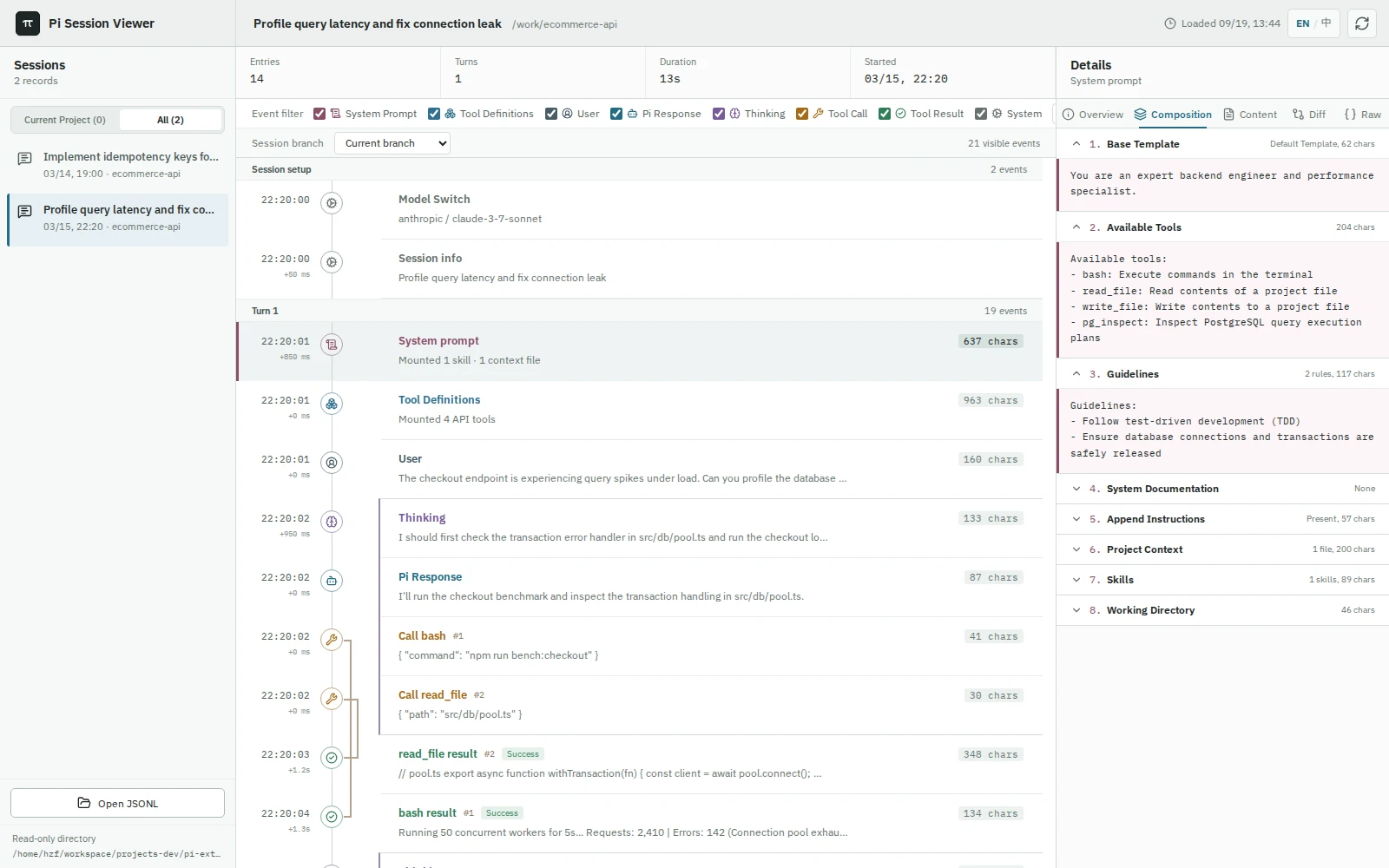Click the Thinking event timeline node icon
This screenshot has width=1389, height=868.
332,522
